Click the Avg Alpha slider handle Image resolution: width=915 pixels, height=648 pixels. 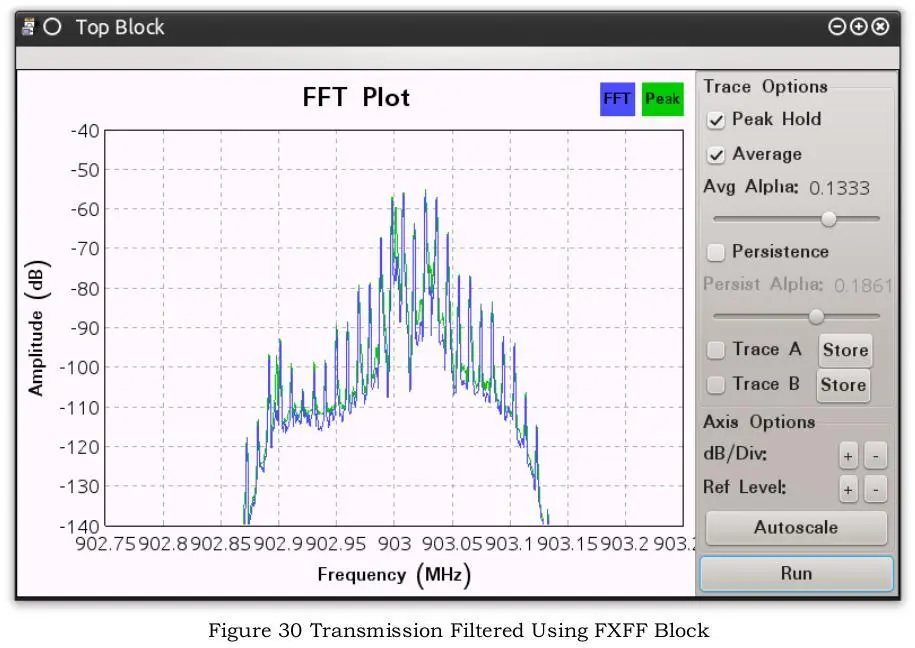829,219
